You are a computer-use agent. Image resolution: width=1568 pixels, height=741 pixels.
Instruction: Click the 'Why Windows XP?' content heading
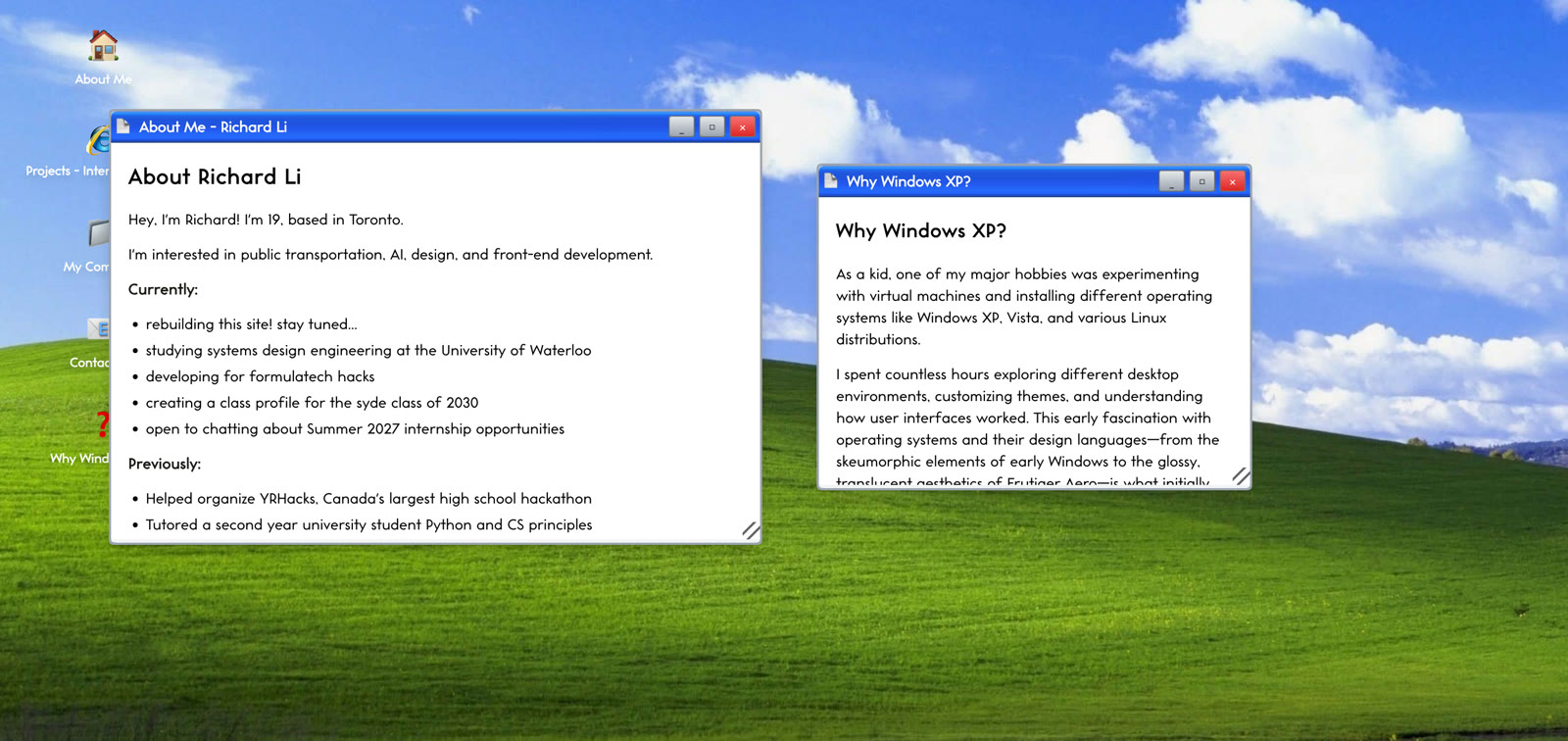click(921, 230)
